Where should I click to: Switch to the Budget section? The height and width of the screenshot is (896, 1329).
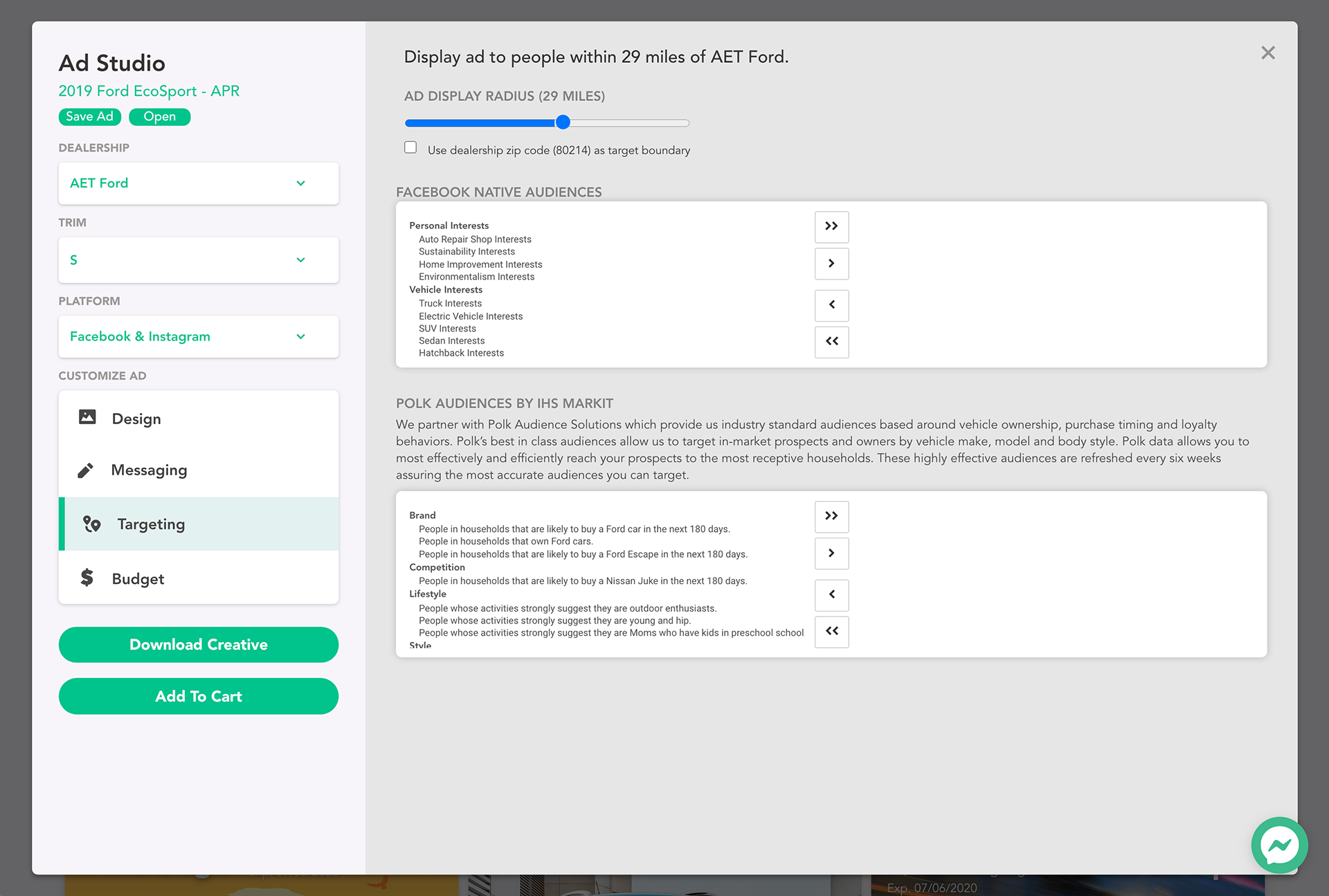[199, 578]
